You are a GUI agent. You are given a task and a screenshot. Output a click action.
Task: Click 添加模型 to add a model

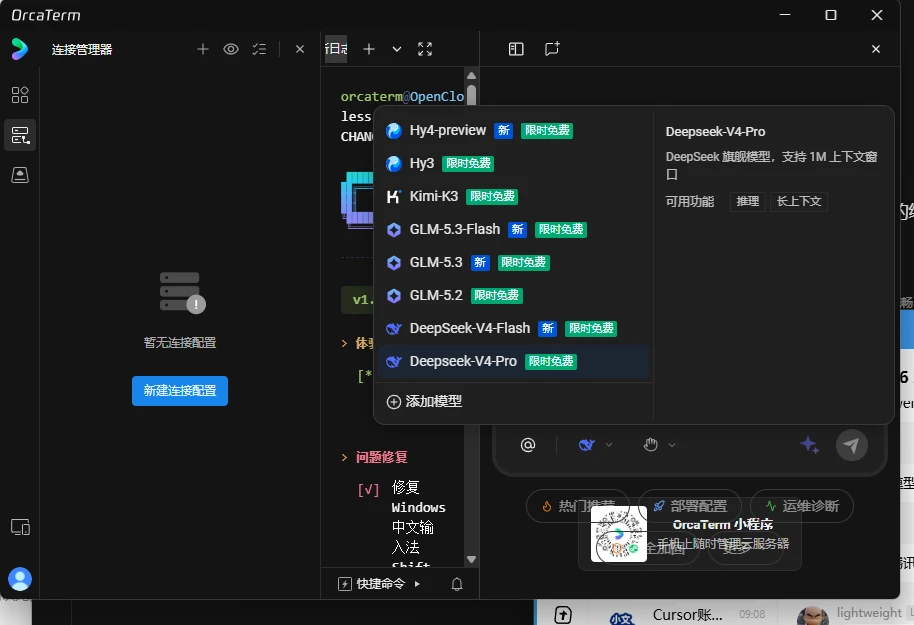click(424, 401)
